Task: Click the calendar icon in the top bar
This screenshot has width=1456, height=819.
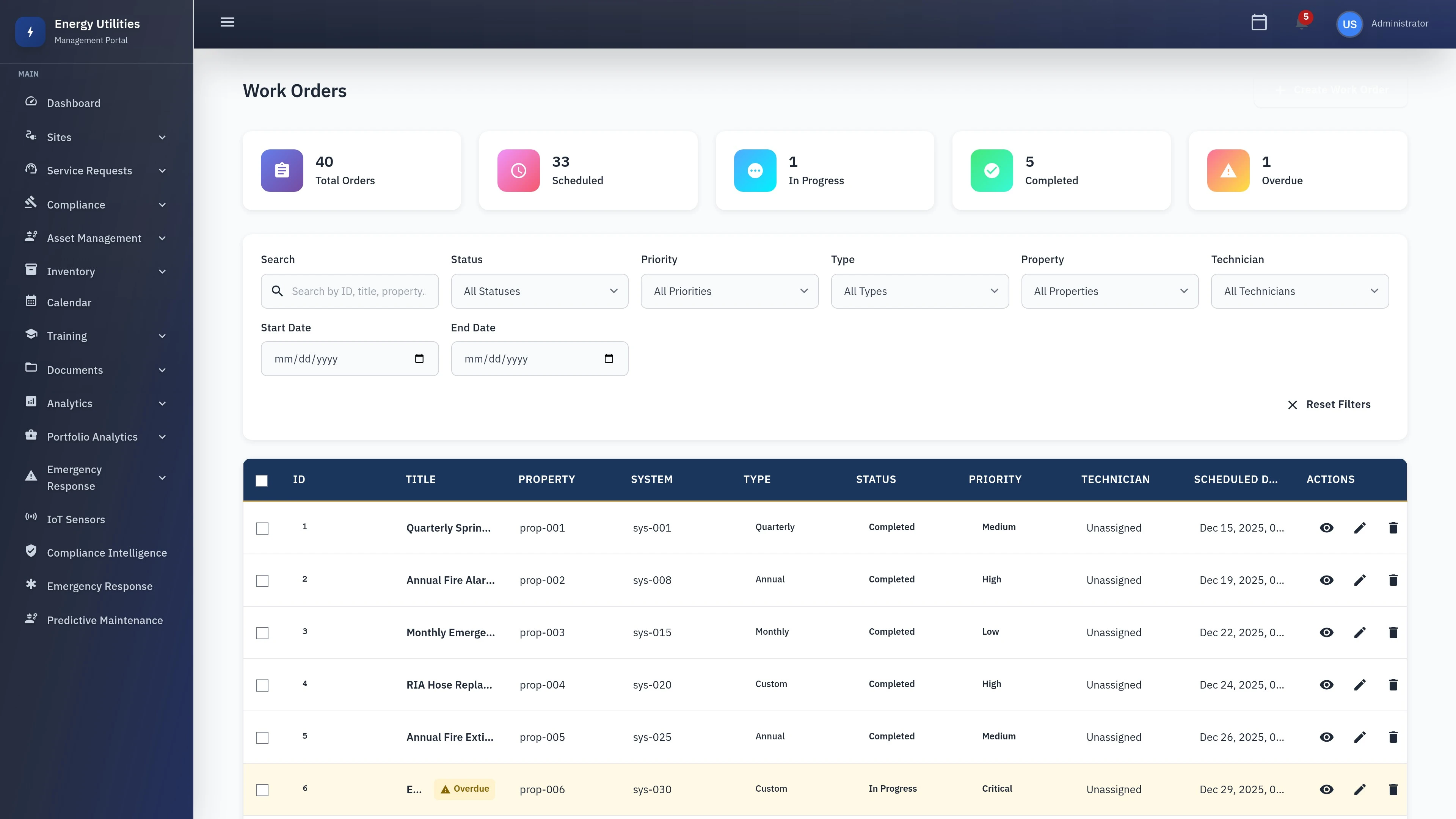Action: tap(1259, 22)
